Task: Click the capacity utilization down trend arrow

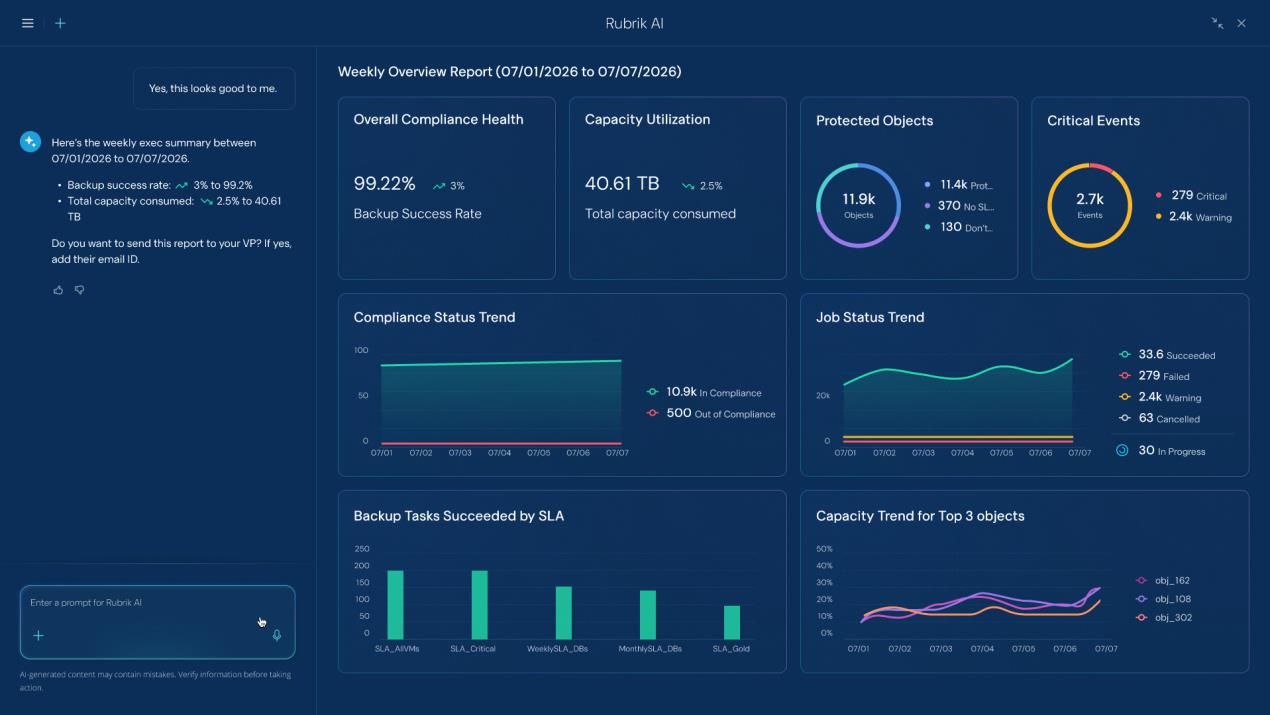Action: tap(688, 186)
